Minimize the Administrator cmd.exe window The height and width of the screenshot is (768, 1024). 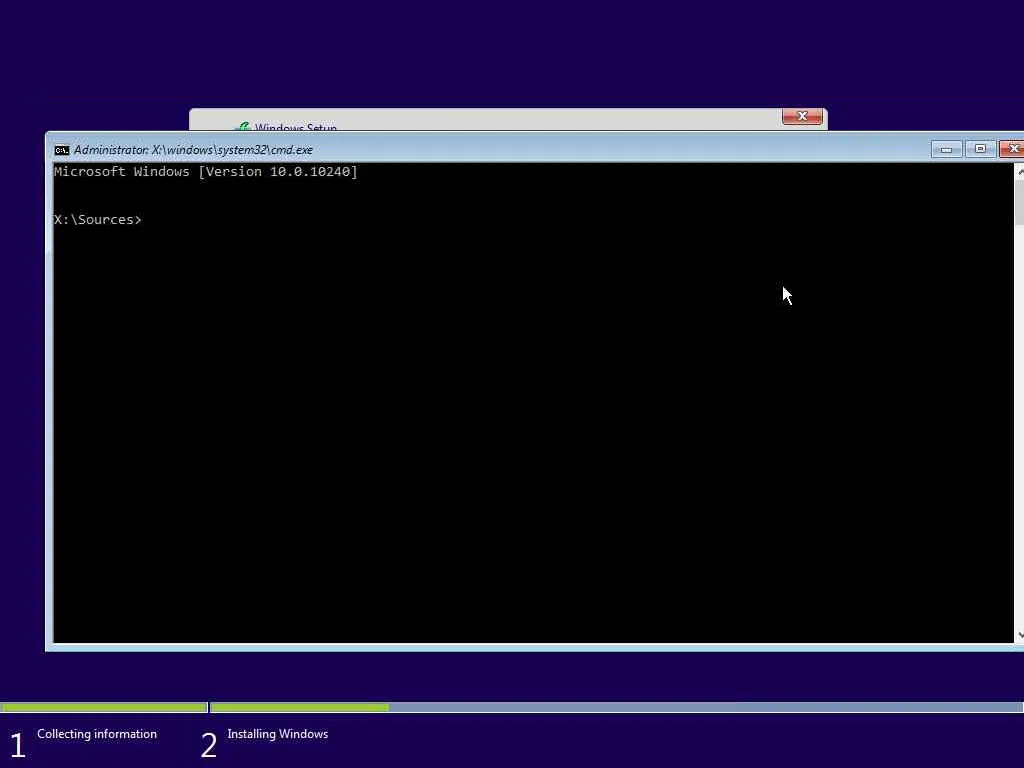click(x=946, y=150)
